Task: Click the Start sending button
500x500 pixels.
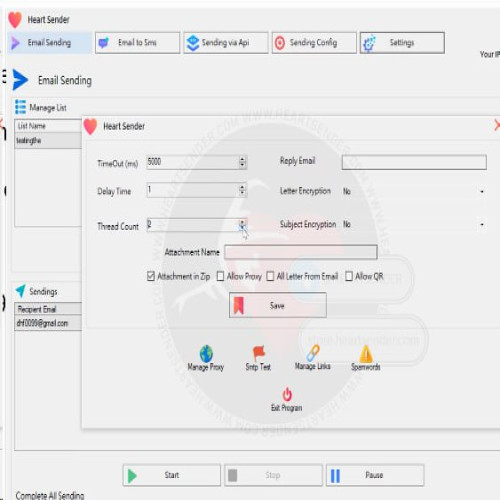Action: pyautogui.click(x=171, y=475)
